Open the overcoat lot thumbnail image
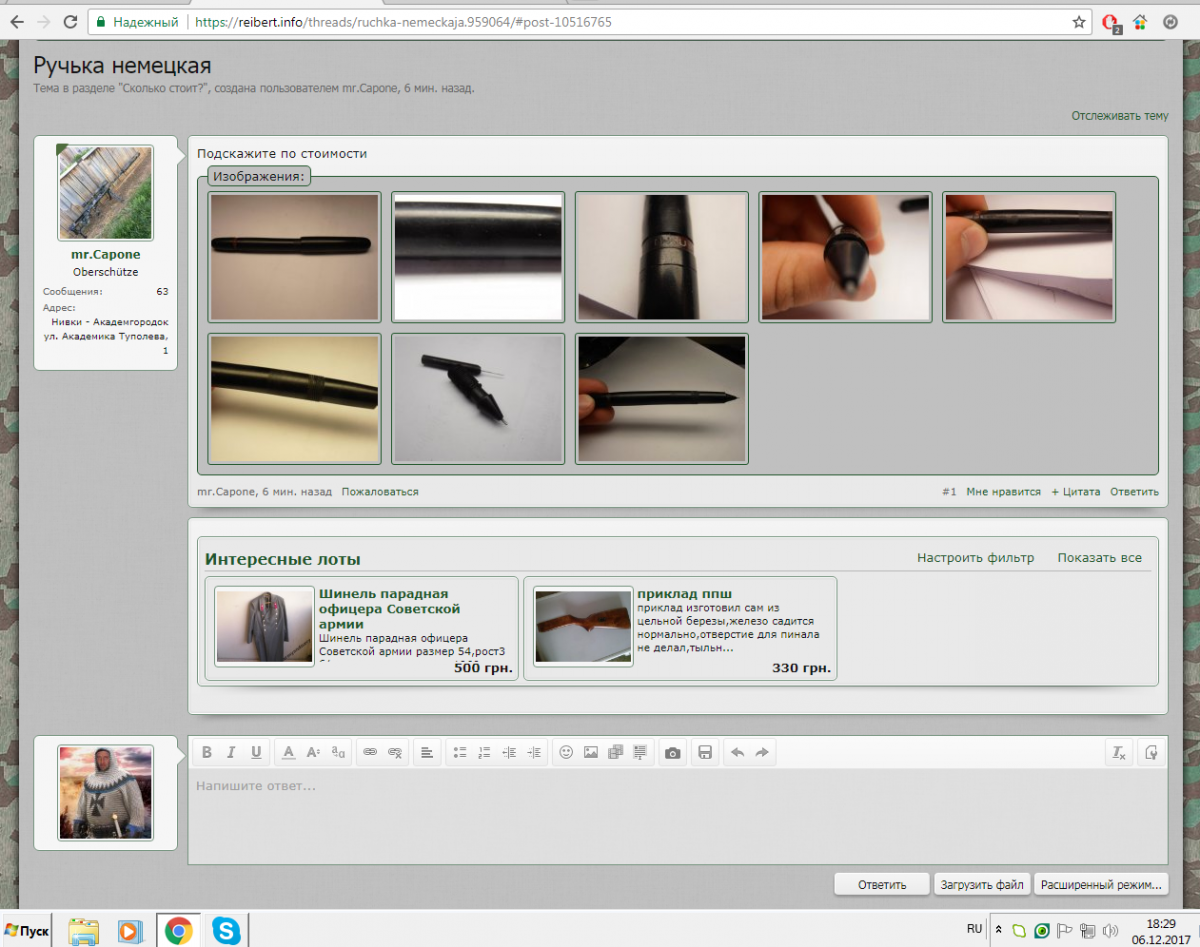Viewport: 1200px width, 947px height. [x=265, y=627]
